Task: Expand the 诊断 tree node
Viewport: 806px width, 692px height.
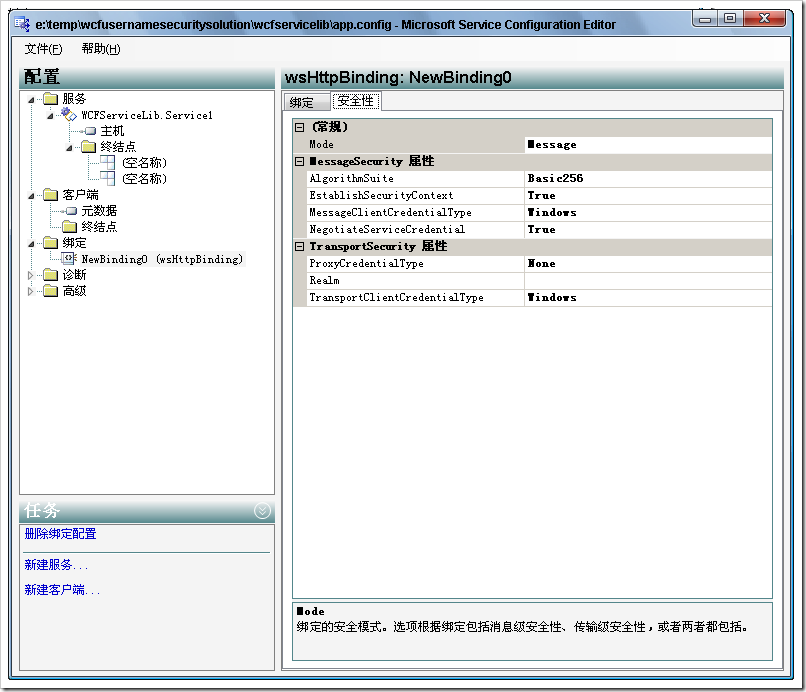Action: (x=30, y=275)
